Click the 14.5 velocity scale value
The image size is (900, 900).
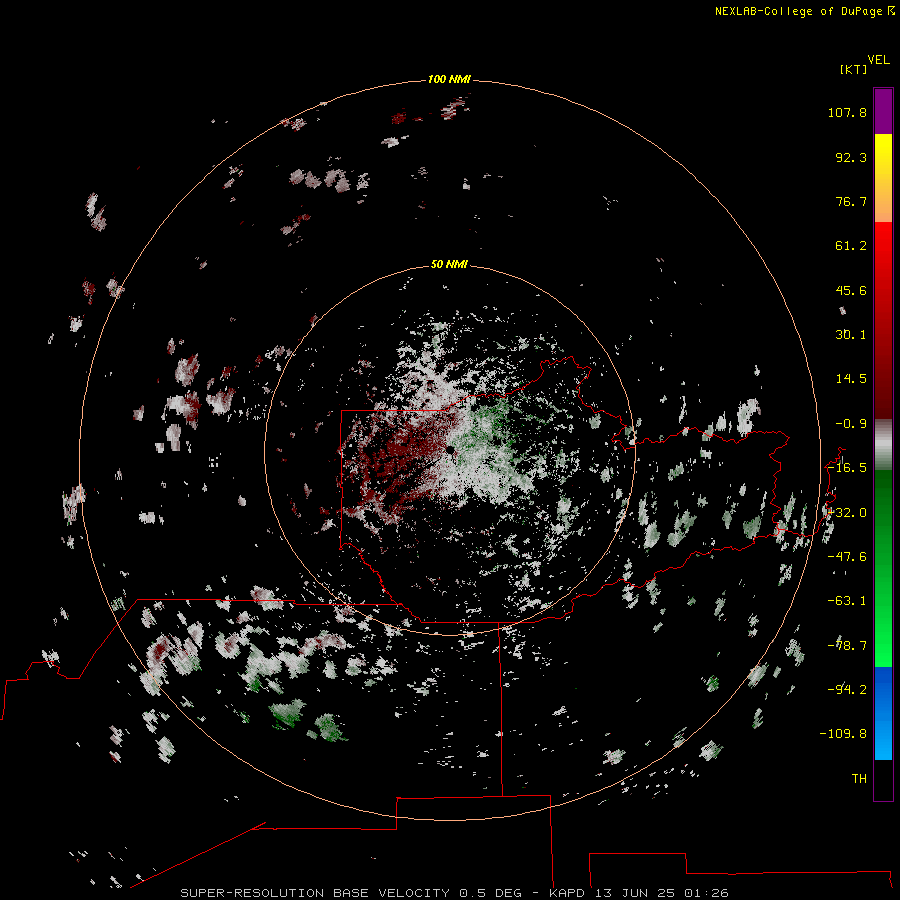(x=851, y=379)
